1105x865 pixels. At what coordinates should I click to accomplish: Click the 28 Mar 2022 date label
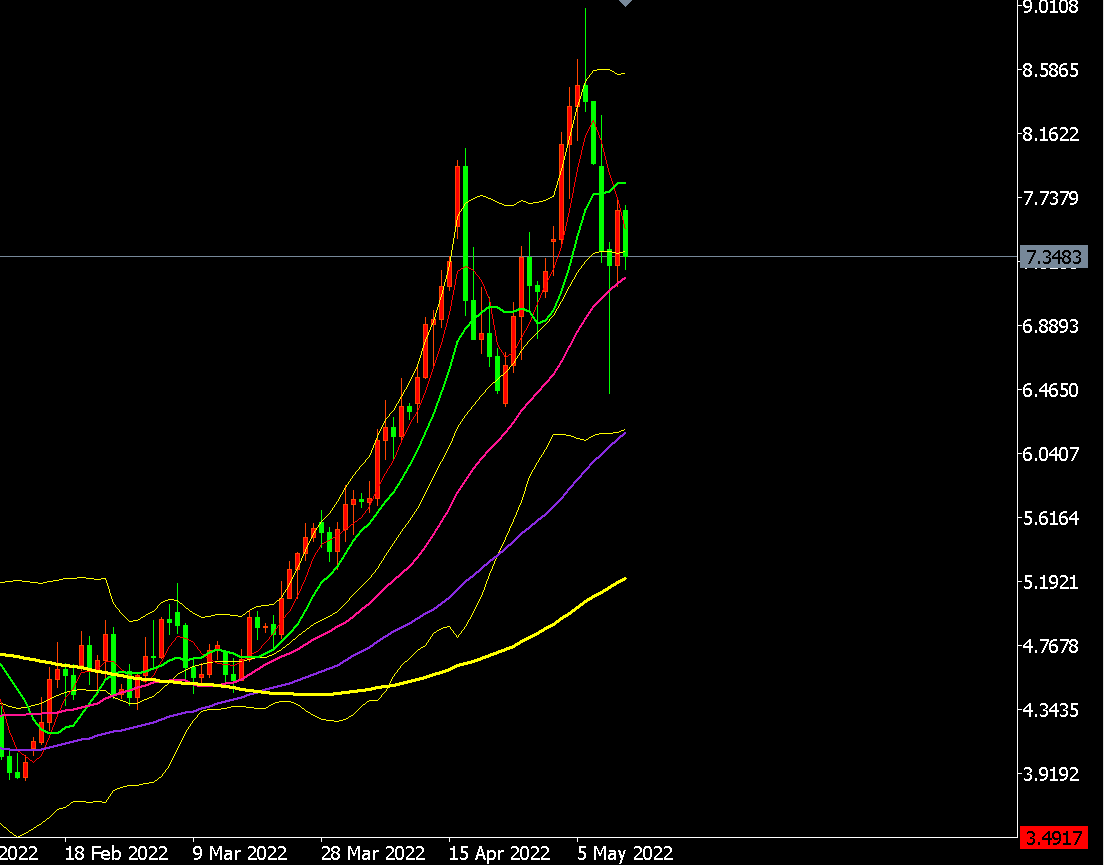373,854
